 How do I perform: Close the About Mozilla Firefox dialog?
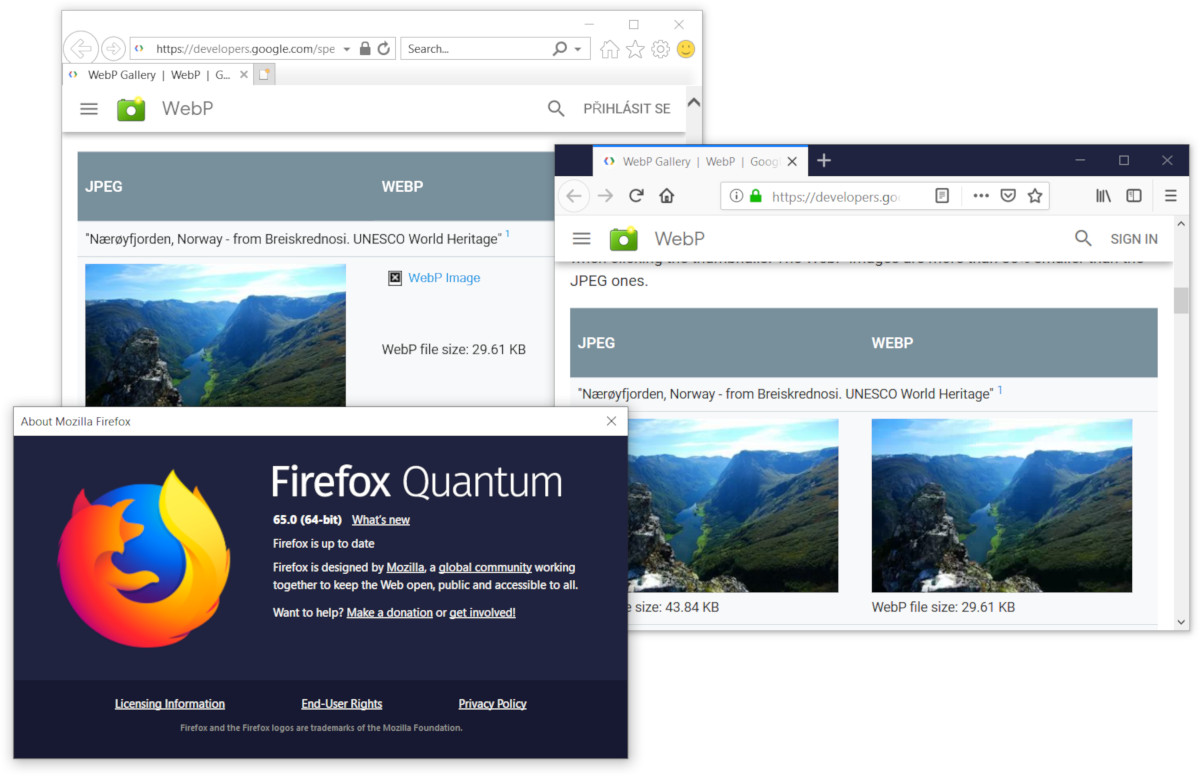click(x=612, y=421)
